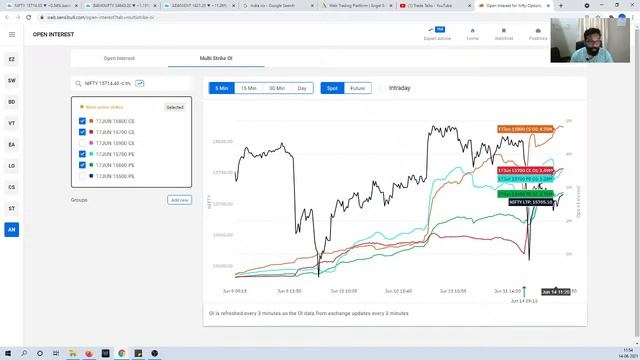
Task: Open the CS sidebar shortcut
Action: [11, 187]
